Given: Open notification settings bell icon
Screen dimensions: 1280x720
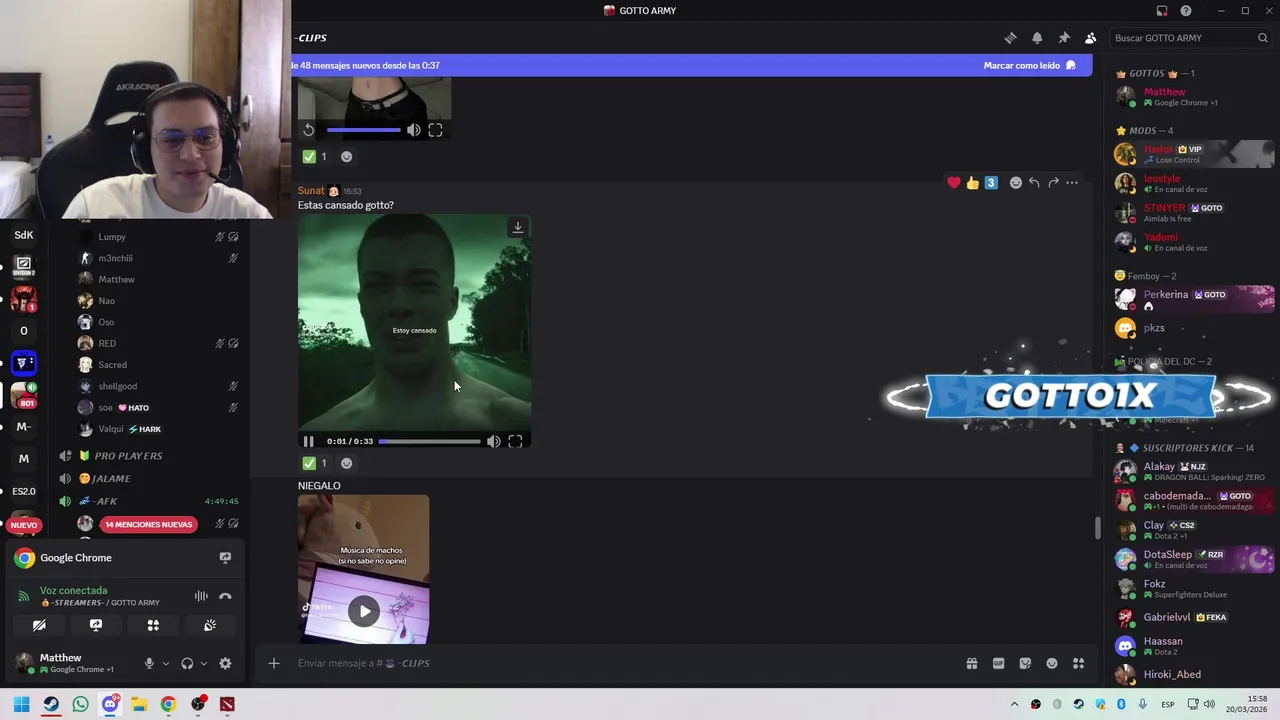Looking at the screenshot, I should [1037, 38].
